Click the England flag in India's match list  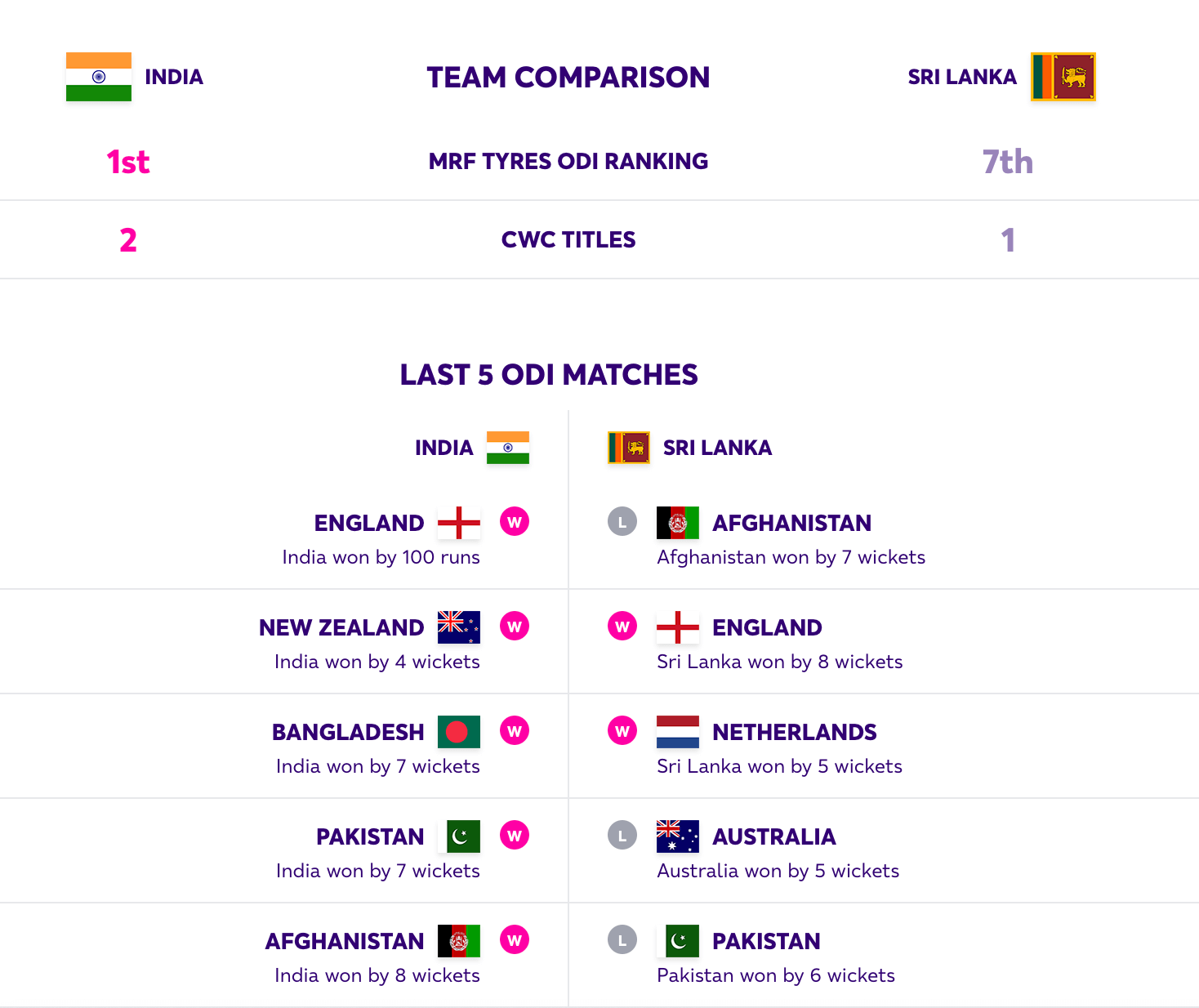coord(459,523)
